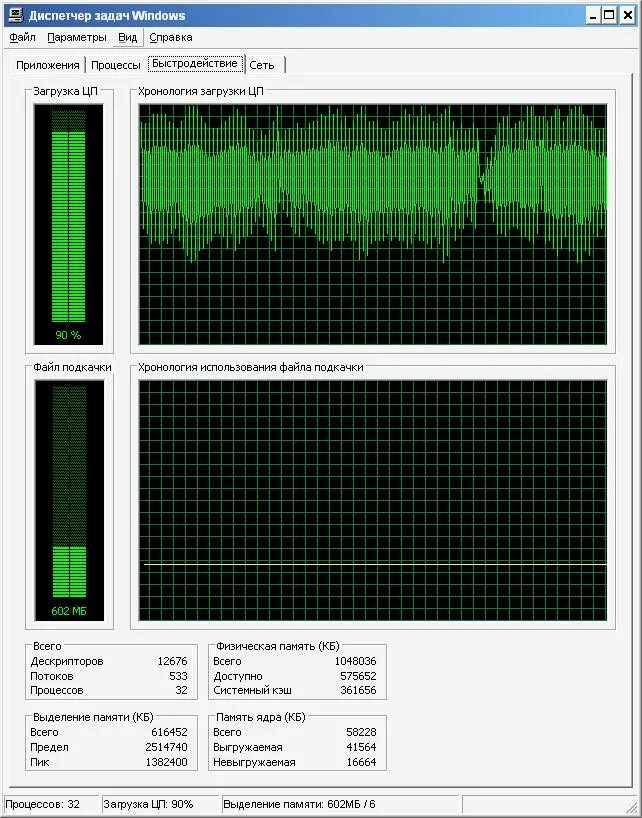The height and width of the screenshot is (818, 642).
Task: Click the Файл подкачки usage meter
Action: tap(69, 501)
